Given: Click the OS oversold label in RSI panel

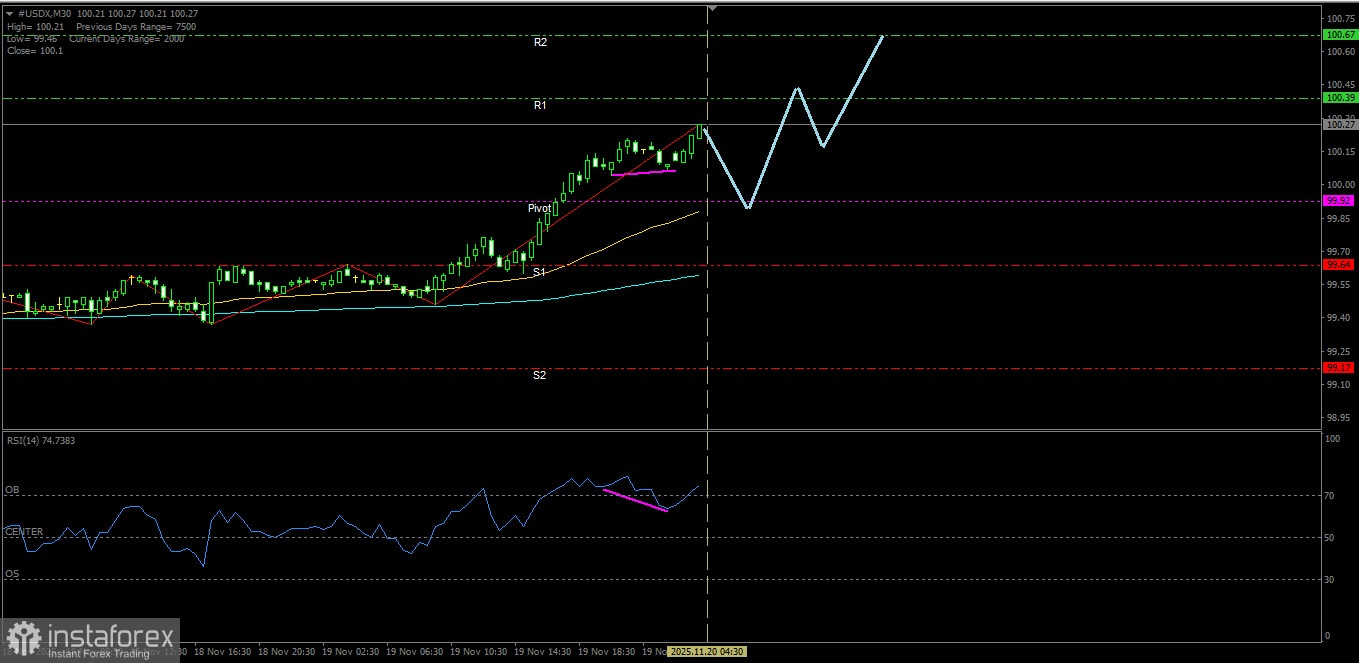Looking at the screenshot, I should 11,574.
